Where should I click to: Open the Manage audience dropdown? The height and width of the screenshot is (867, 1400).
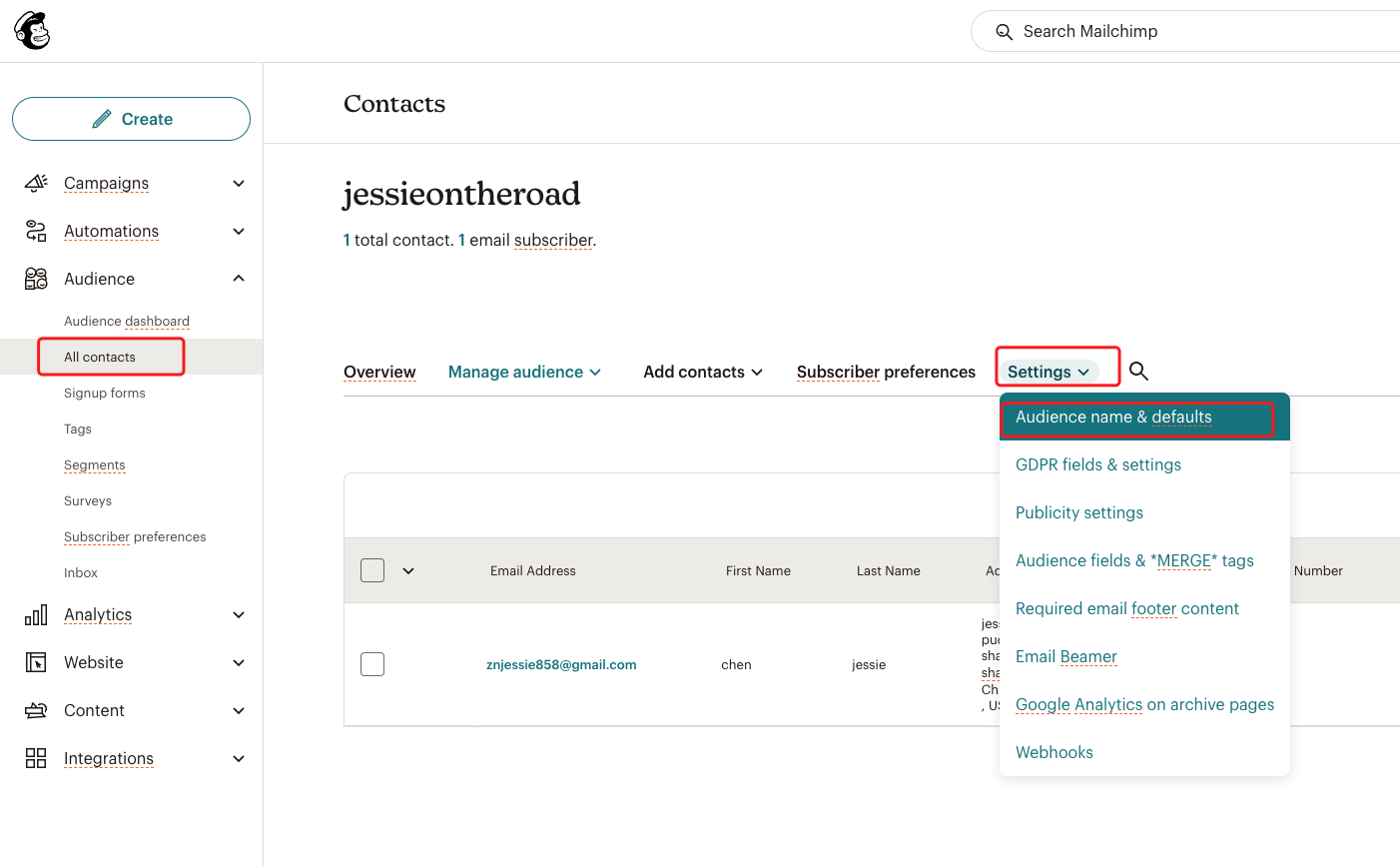pyautogui.click(x=524, y=372)
